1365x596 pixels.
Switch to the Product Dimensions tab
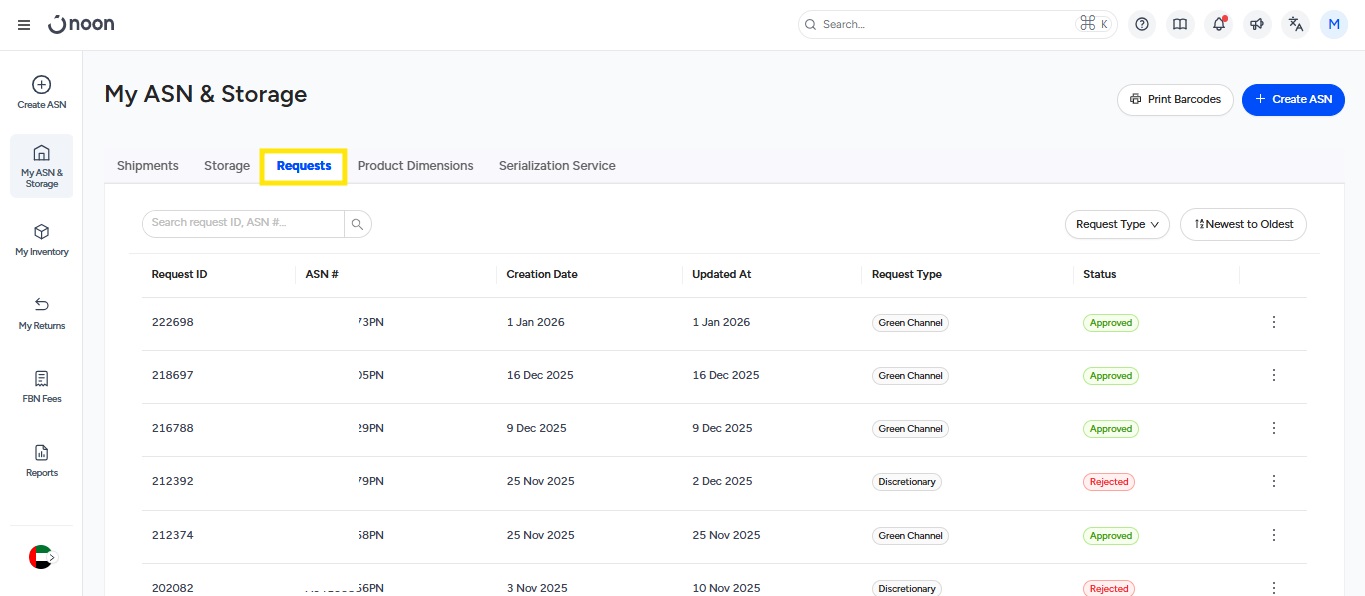pyautogui.click(x=415, y=166)
